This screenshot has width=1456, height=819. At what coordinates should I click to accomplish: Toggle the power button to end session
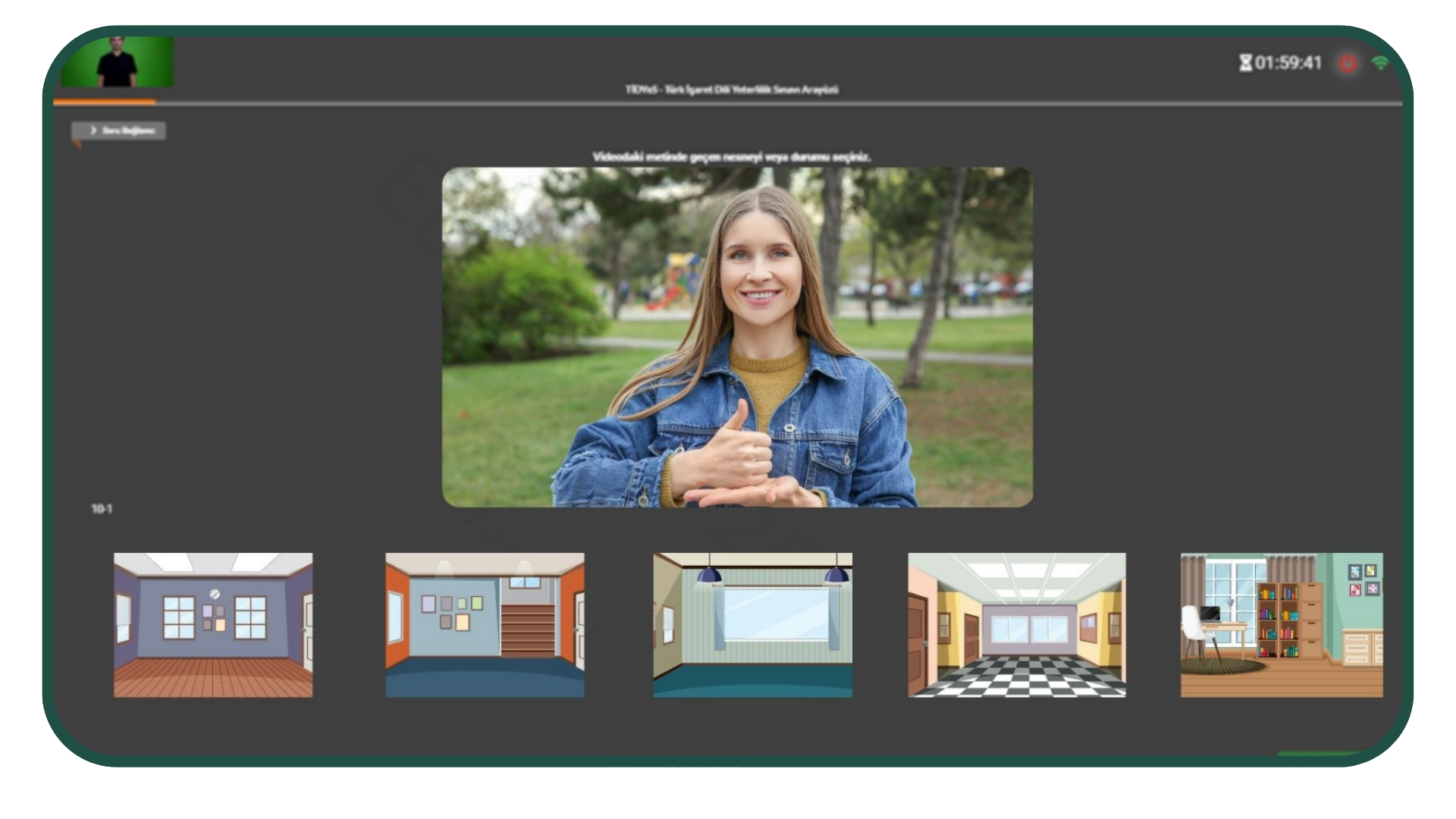[1348, 64]
